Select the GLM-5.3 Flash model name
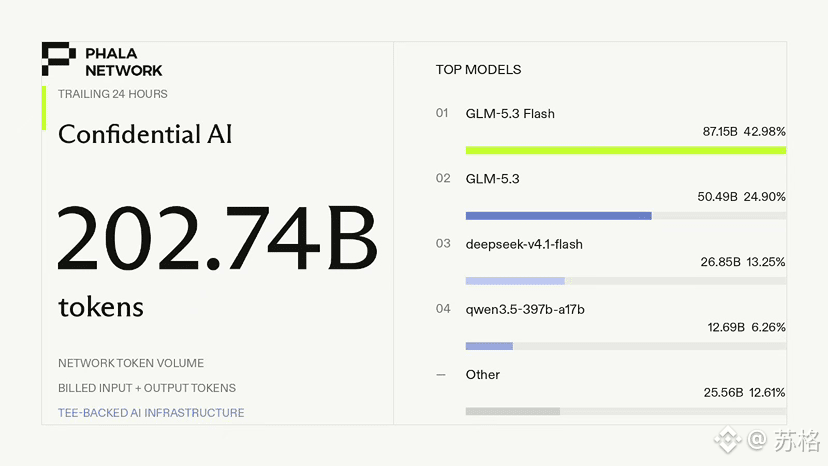828x466 pixels. click(x=510, y=114)
